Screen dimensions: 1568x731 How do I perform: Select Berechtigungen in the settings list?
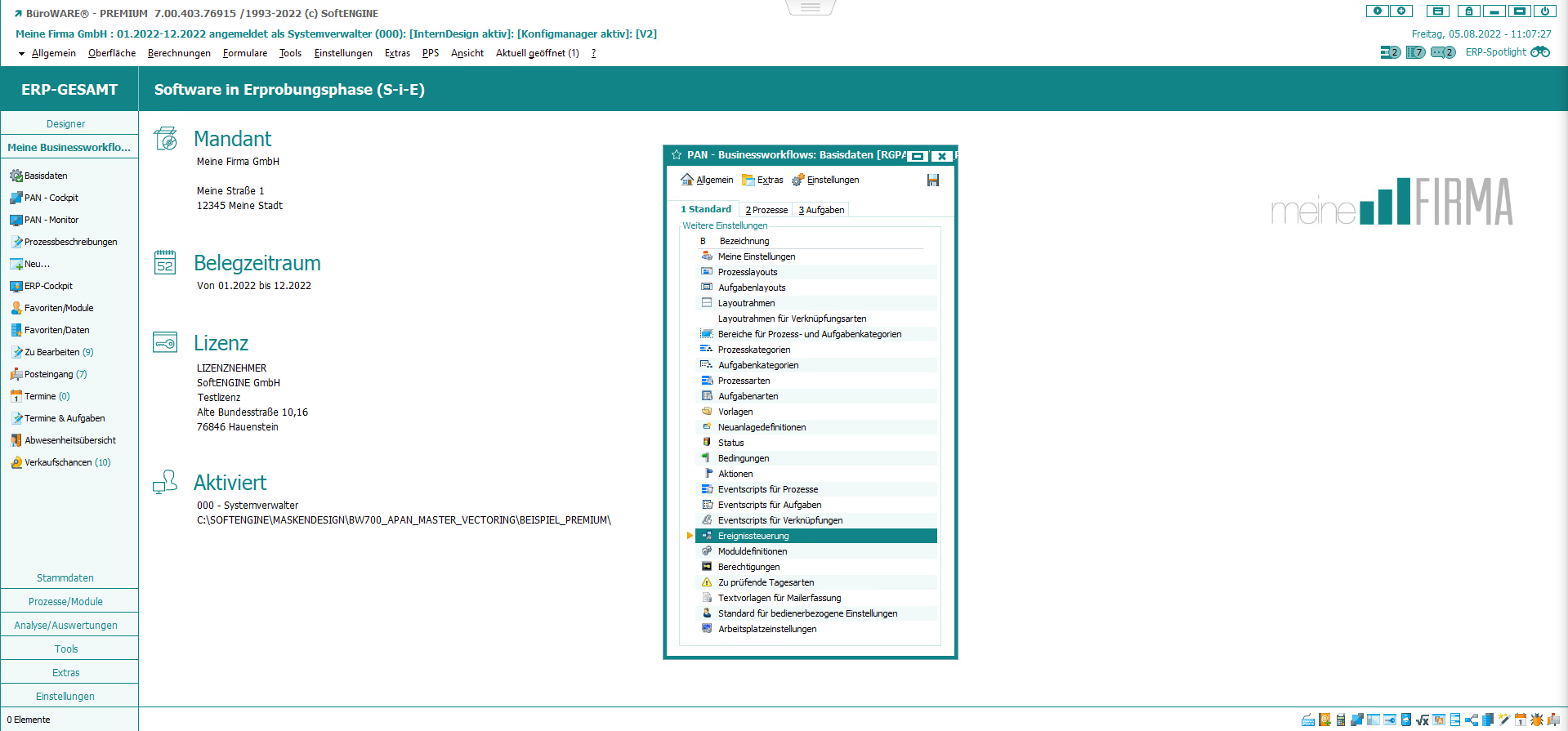point(748,567)
